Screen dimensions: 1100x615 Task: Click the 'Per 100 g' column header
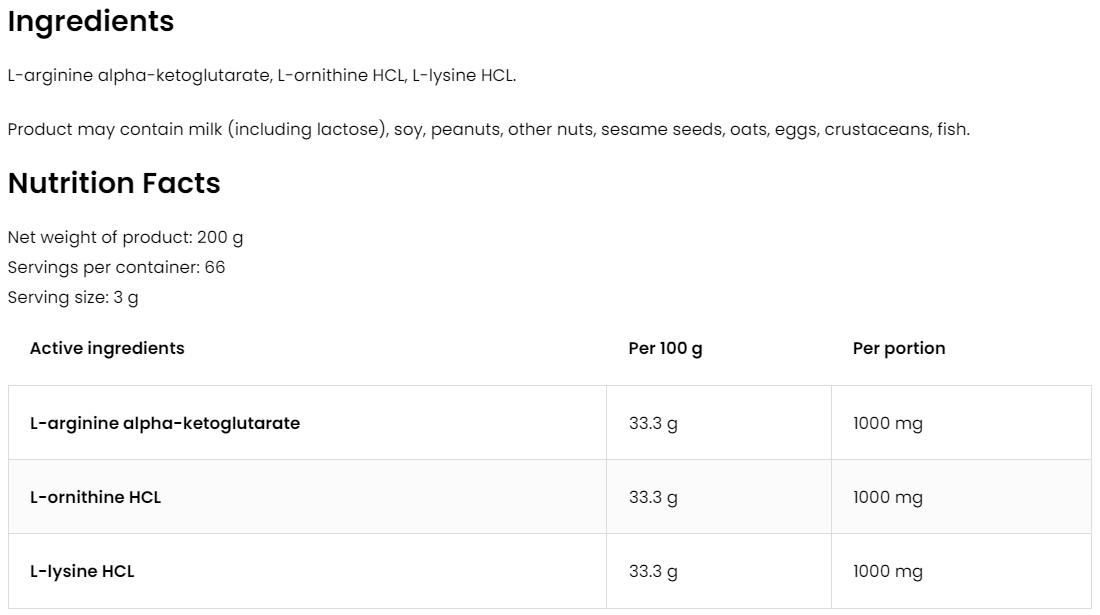coord(665,348)
